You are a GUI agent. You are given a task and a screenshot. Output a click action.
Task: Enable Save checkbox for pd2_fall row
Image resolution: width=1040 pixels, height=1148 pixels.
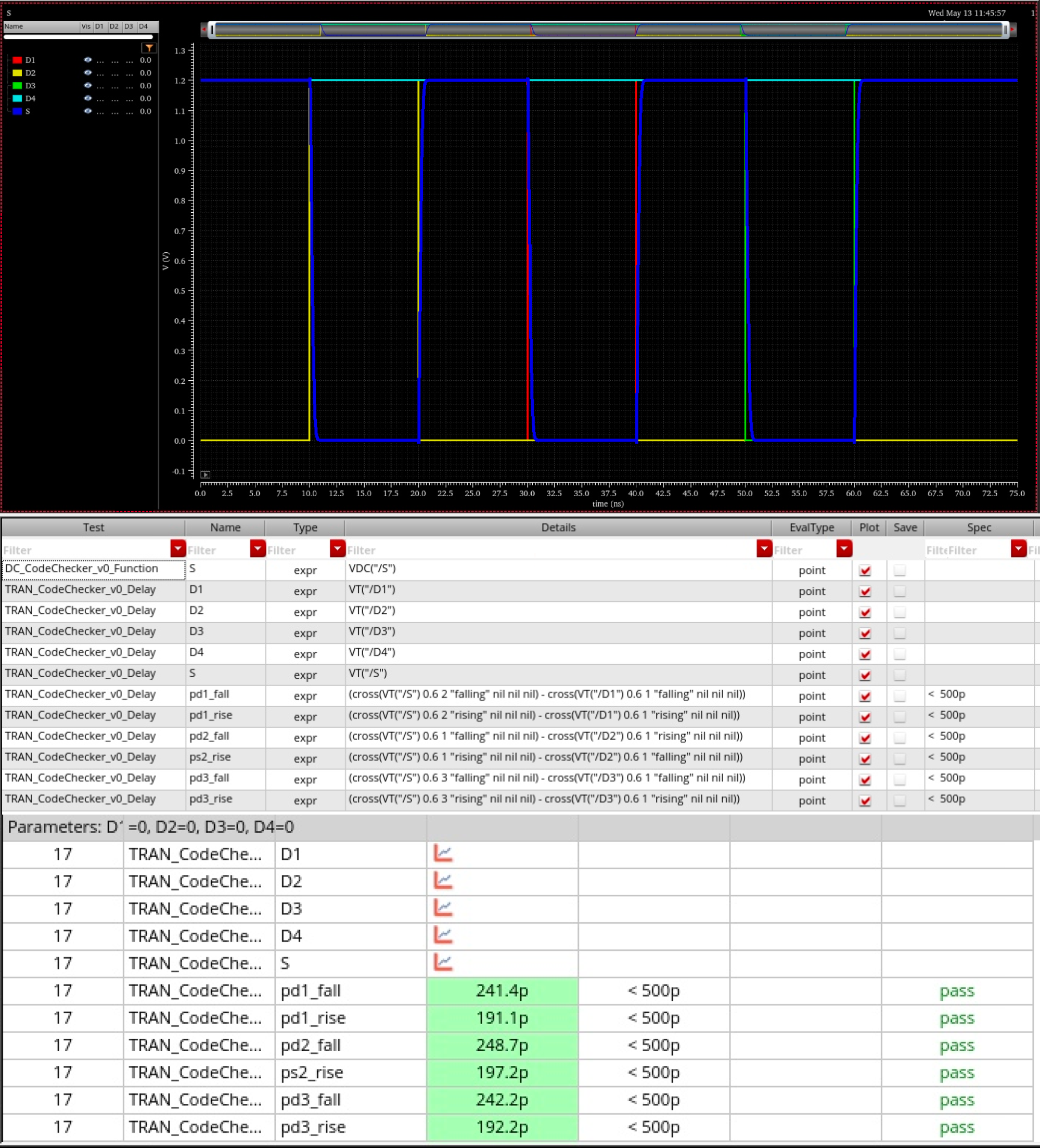pos(900,738)
